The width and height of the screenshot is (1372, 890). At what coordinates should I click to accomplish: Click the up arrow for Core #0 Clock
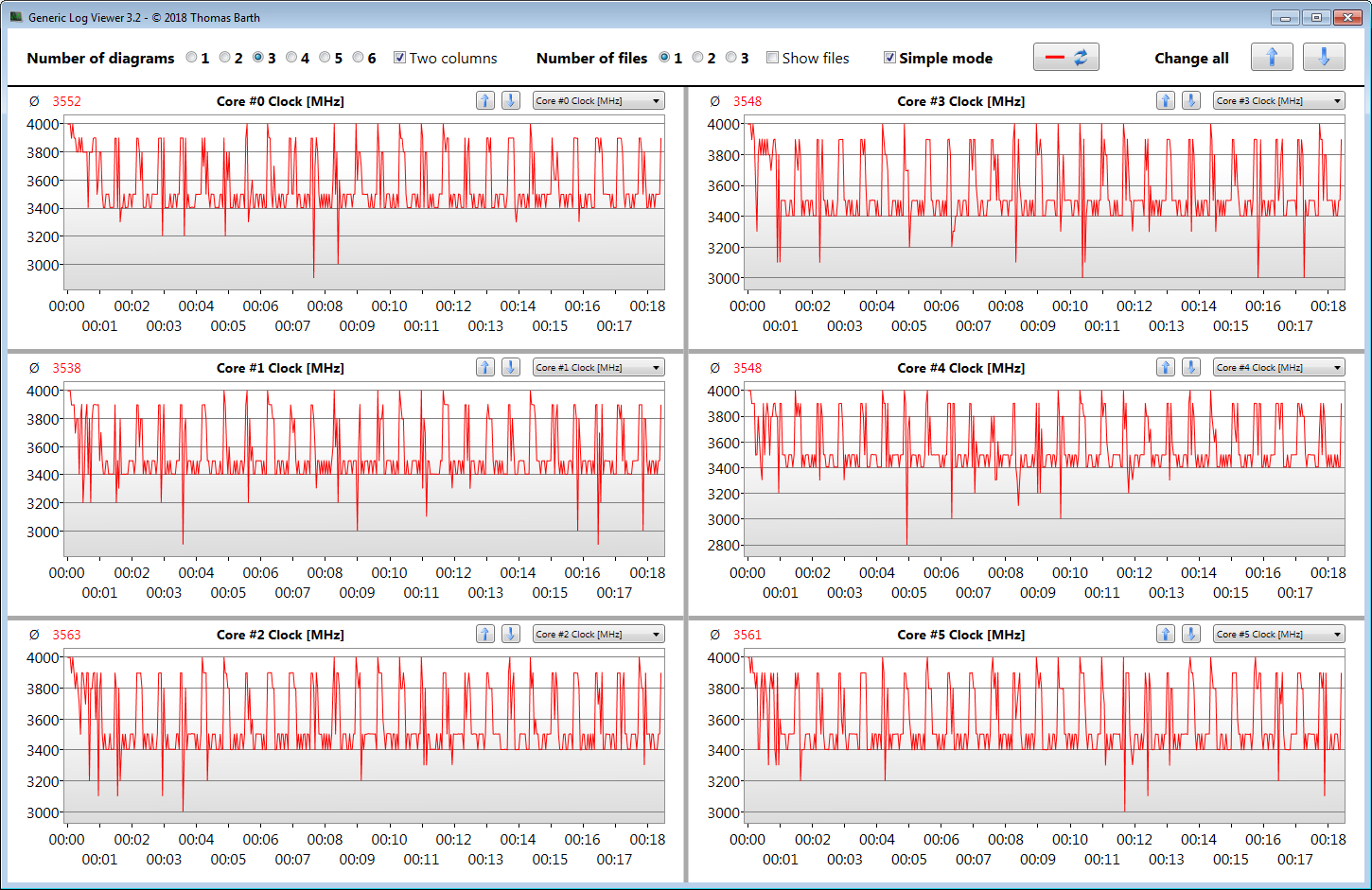coord(485,100)
